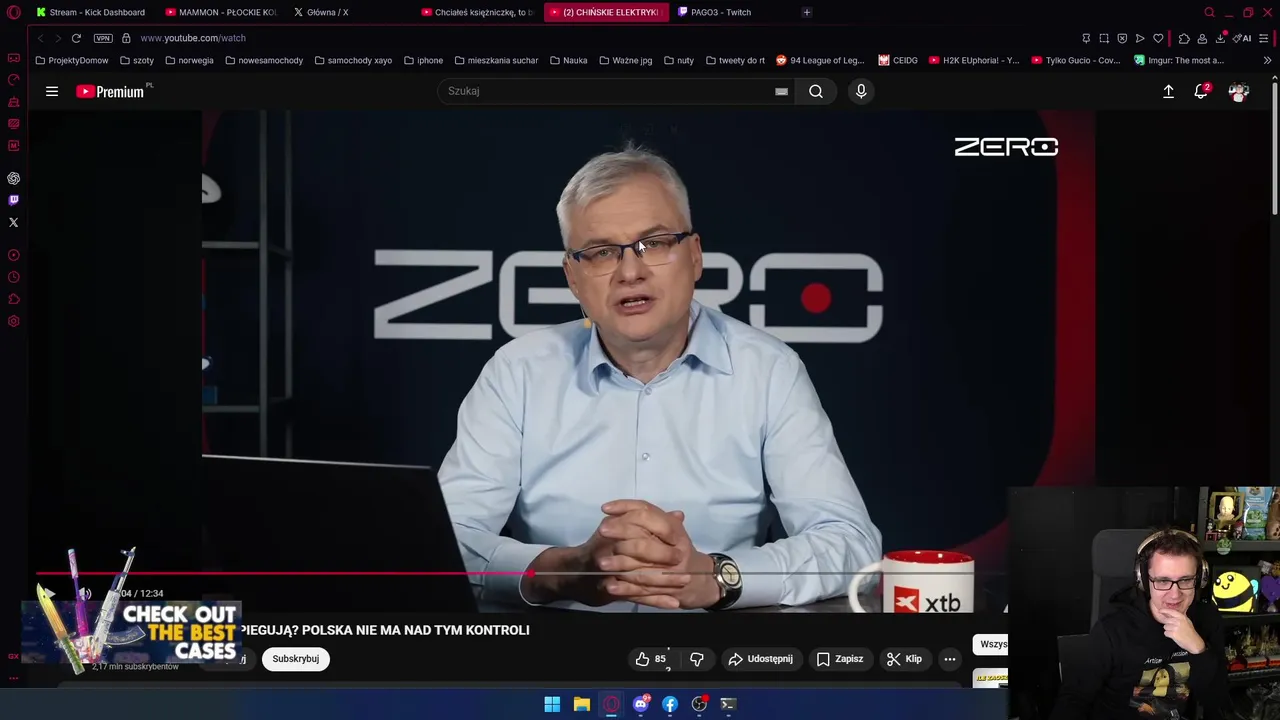Screen dimensions: 1280x720
Task: Open H2K EUphoria bookmark
Action: (x=974, y=60)
